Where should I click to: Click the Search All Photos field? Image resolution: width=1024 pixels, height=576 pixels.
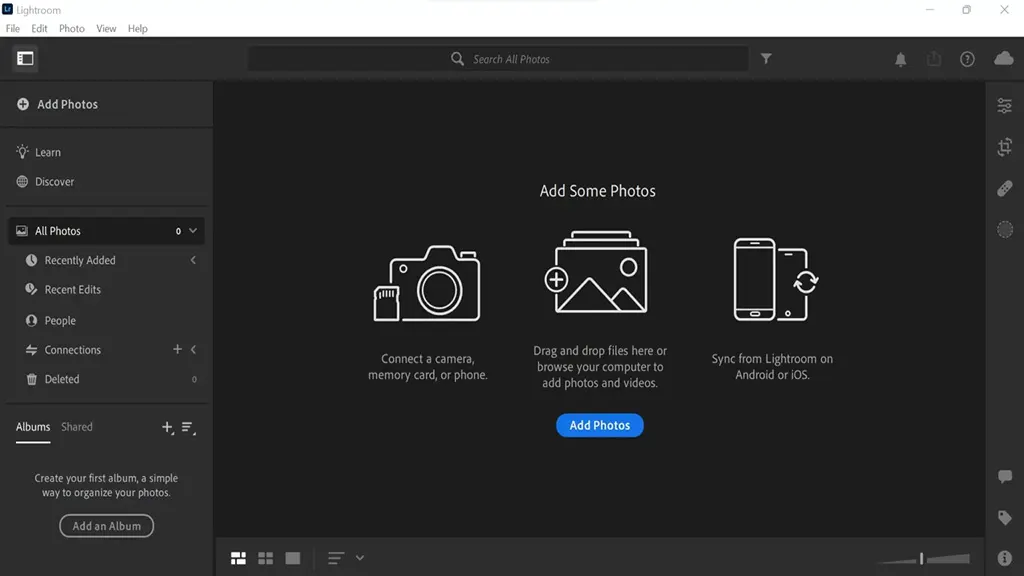point(498,59)
